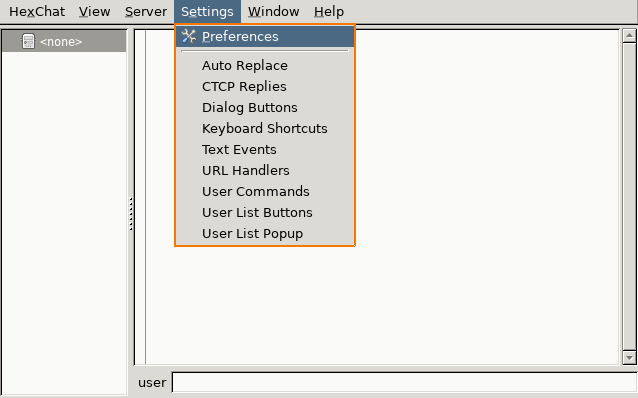The width and height of the screenshot is (638, 398).
Task: Click the scrollbar up arrow
Action: pyautogui.click(x=629, y=35)
